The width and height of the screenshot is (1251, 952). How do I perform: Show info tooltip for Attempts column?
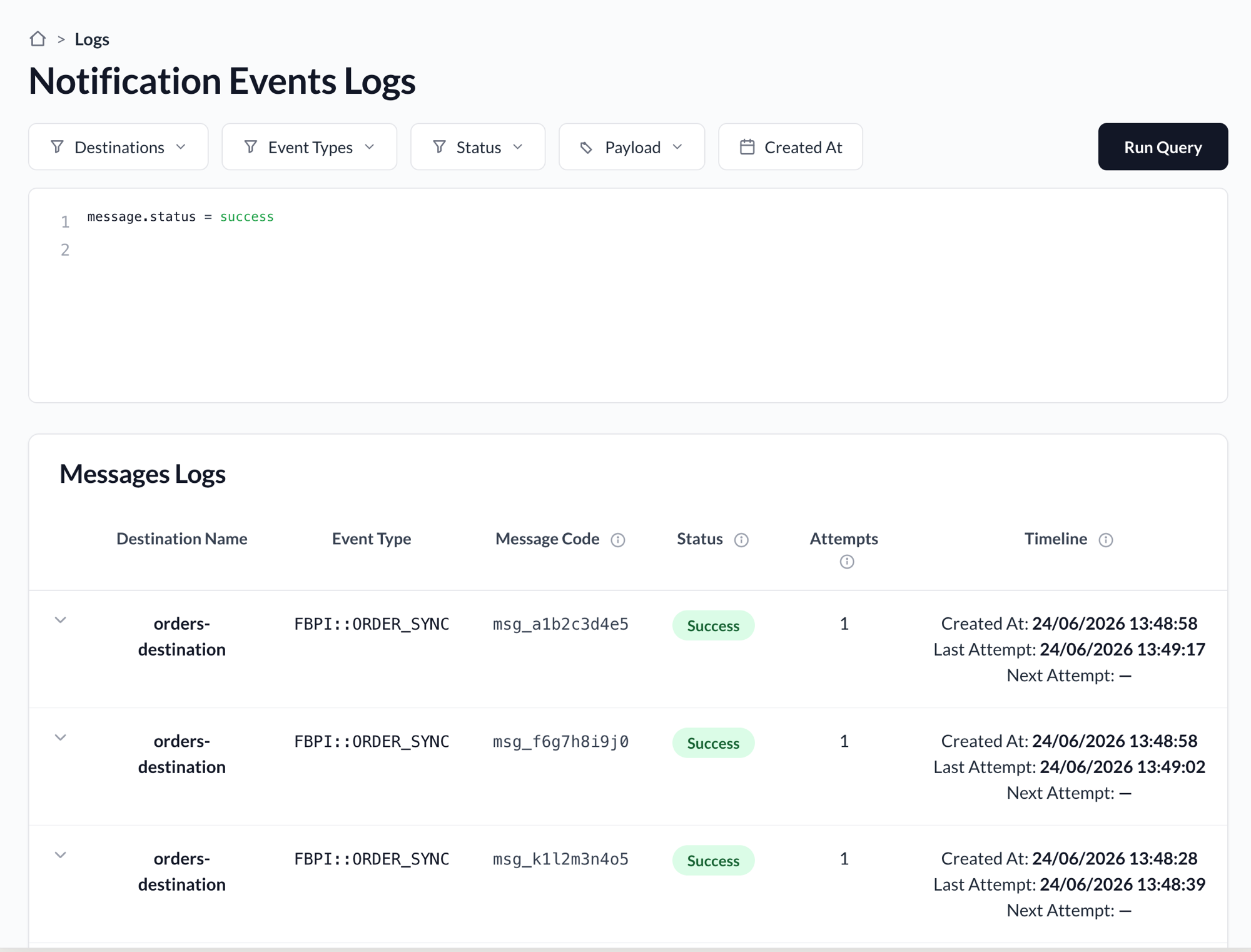coord(847,562)
